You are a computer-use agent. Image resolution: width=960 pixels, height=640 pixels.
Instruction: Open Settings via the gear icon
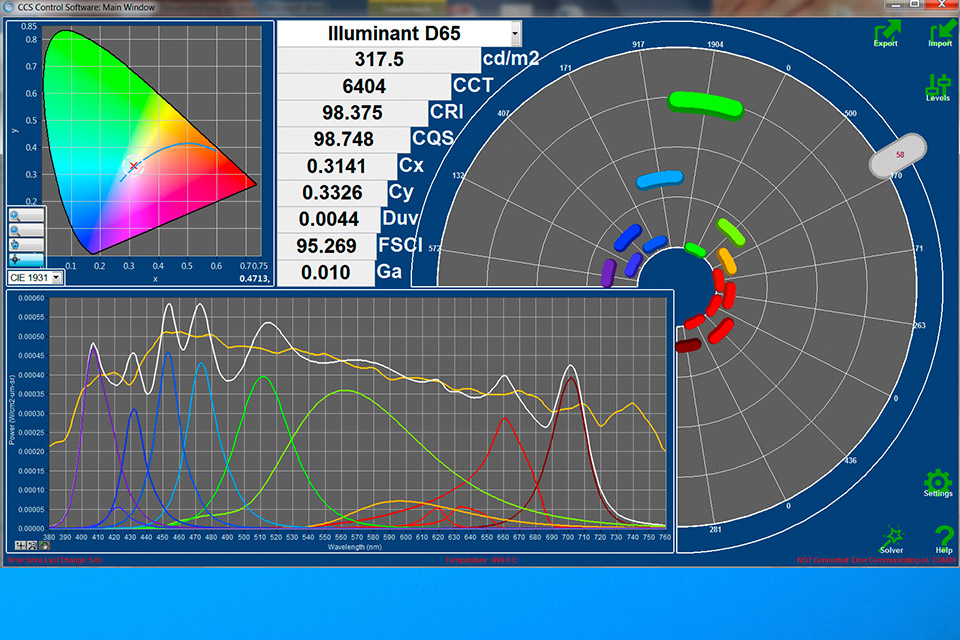click(x=938, y=481)
